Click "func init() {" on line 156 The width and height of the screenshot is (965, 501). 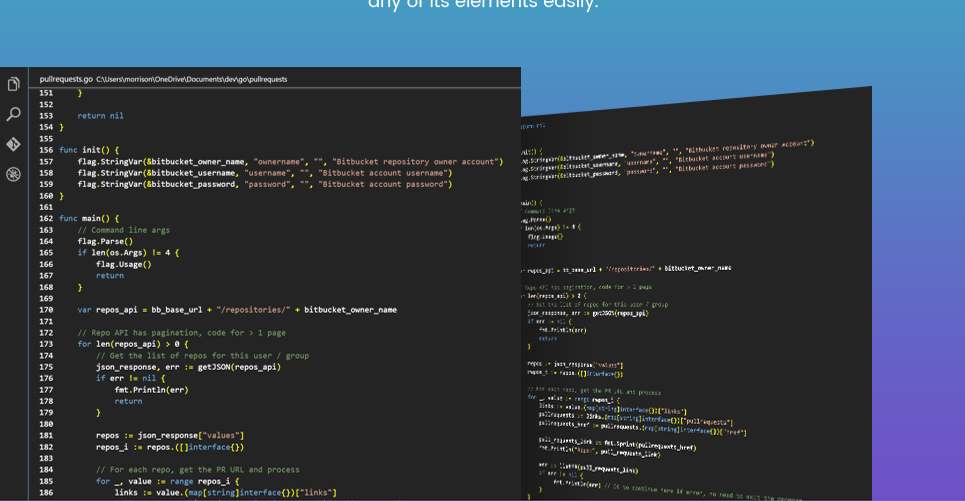[x=89, y=150]
